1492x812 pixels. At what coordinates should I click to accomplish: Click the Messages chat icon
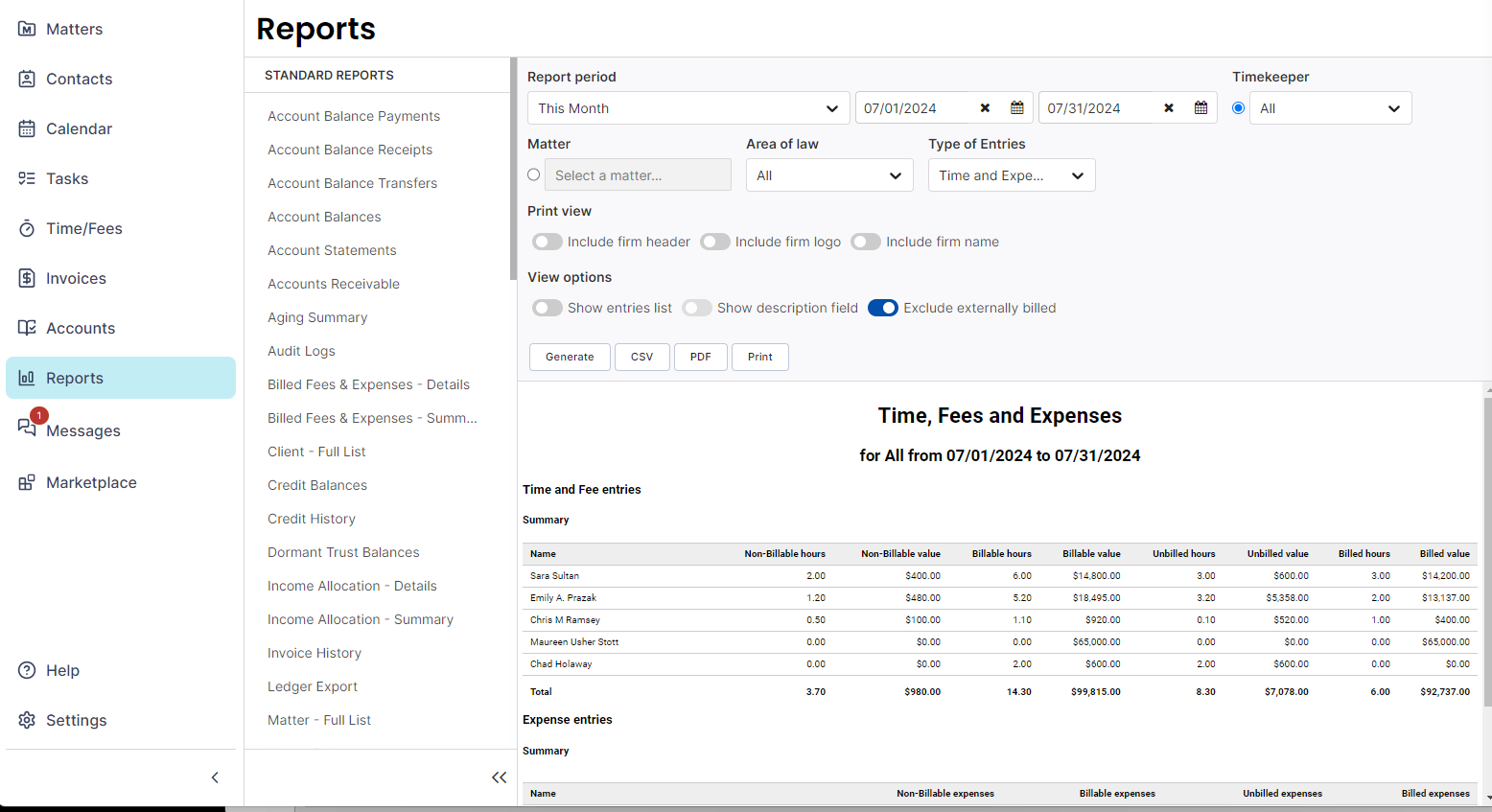(x=27, y=428)
